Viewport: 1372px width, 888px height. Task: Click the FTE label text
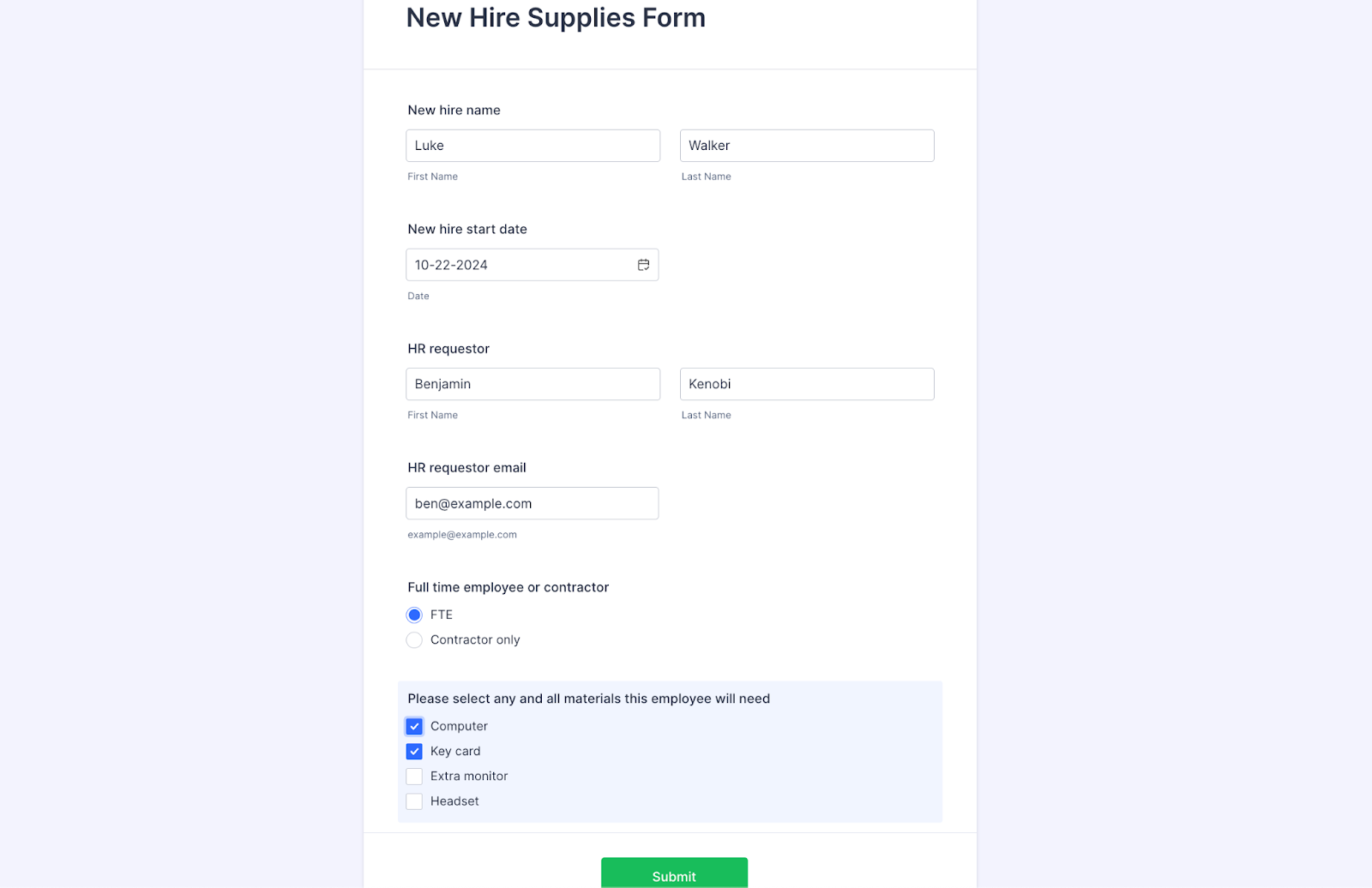442,615
